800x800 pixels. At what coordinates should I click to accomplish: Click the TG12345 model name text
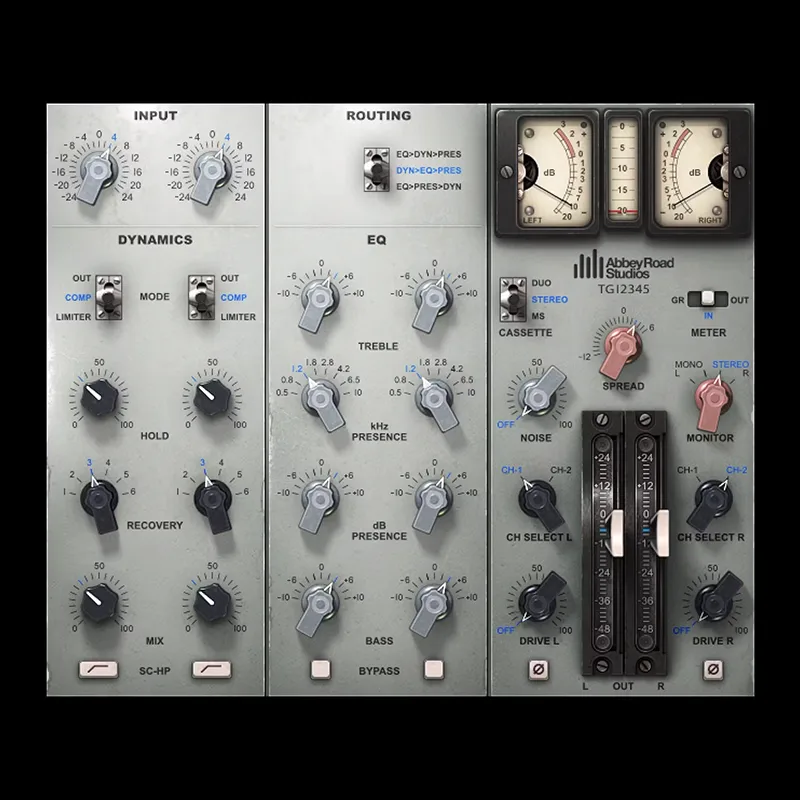click(623, 289)
